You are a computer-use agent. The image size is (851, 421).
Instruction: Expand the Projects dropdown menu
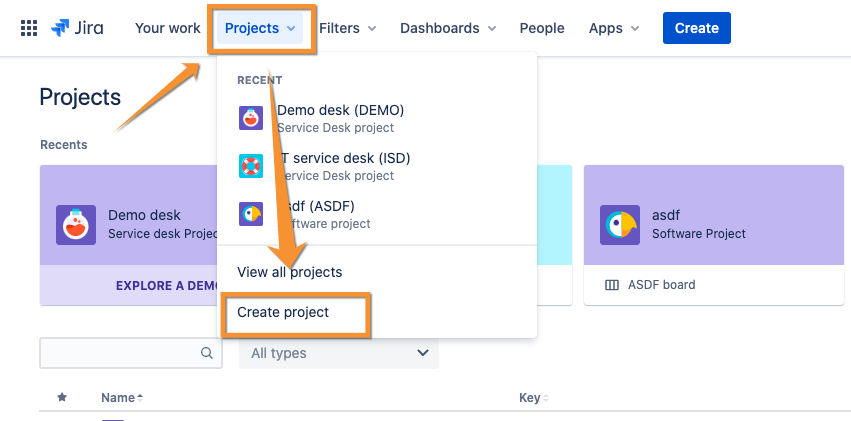click(x=260, y=28)
